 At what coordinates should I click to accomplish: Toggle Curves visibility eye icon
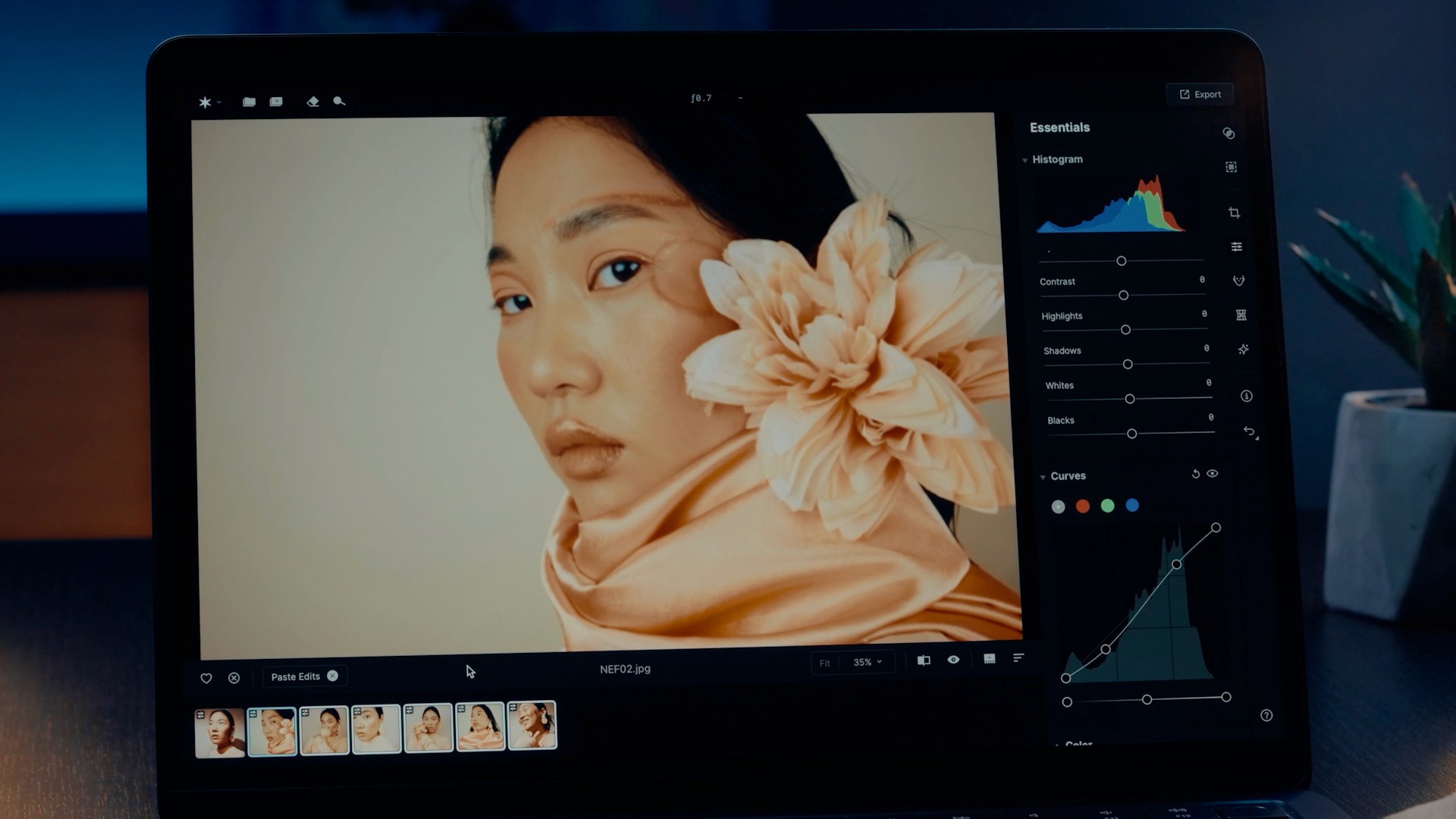[x=1213, y=474]
